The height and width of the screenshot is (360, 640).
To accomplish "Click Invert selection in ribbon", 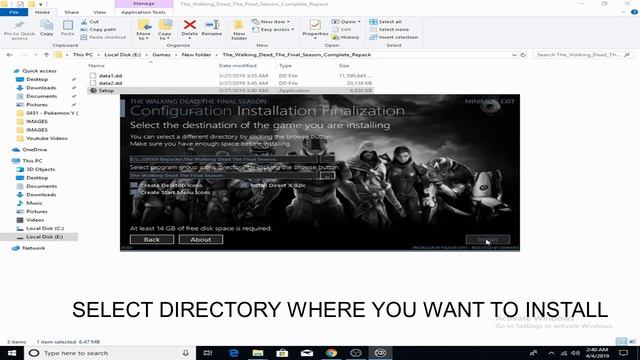I will click(393, 37).
